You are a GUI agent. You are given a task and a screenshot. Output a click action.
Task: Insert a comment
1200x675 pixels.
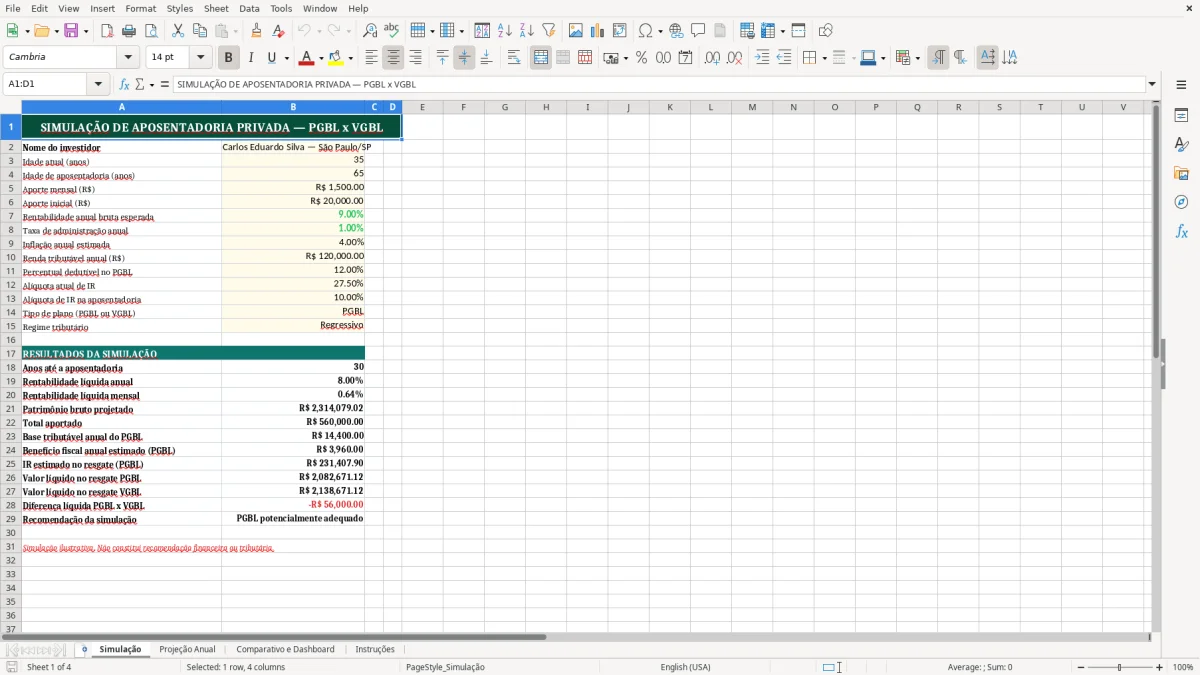point(698,31)
